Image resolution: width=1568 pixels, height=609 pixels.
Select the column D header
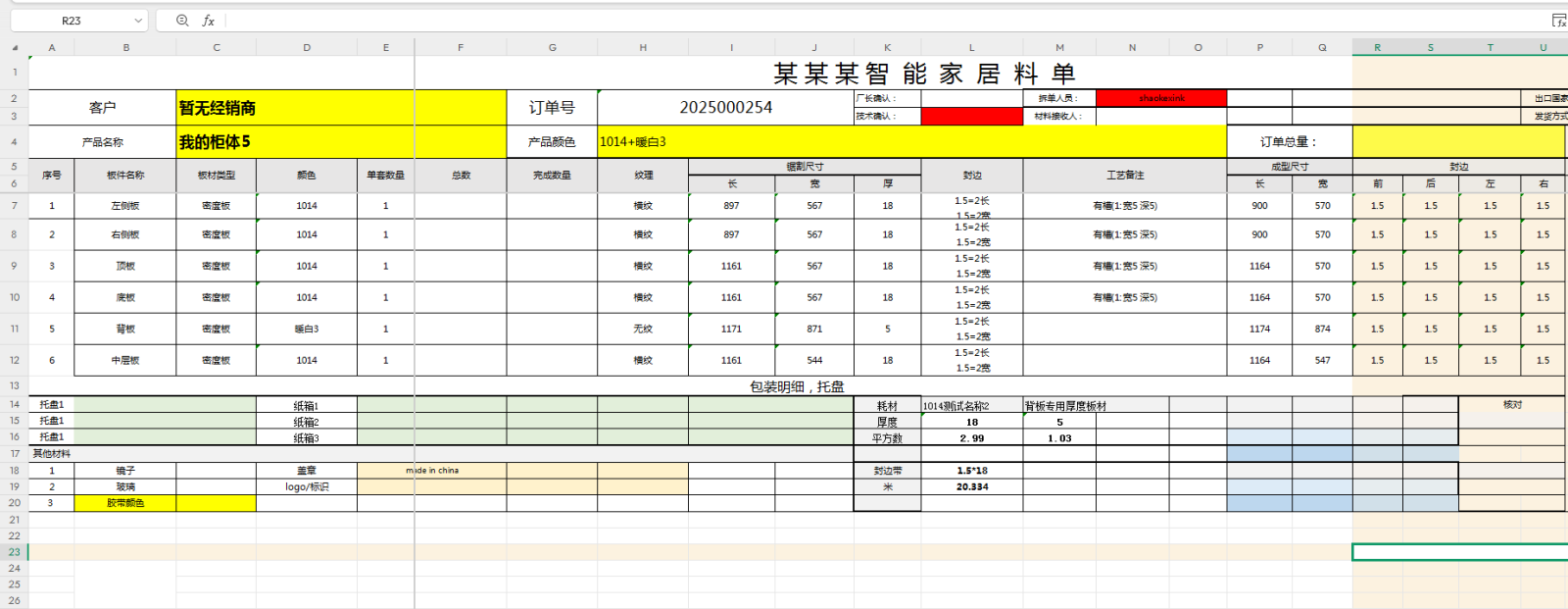pos(307,47)
